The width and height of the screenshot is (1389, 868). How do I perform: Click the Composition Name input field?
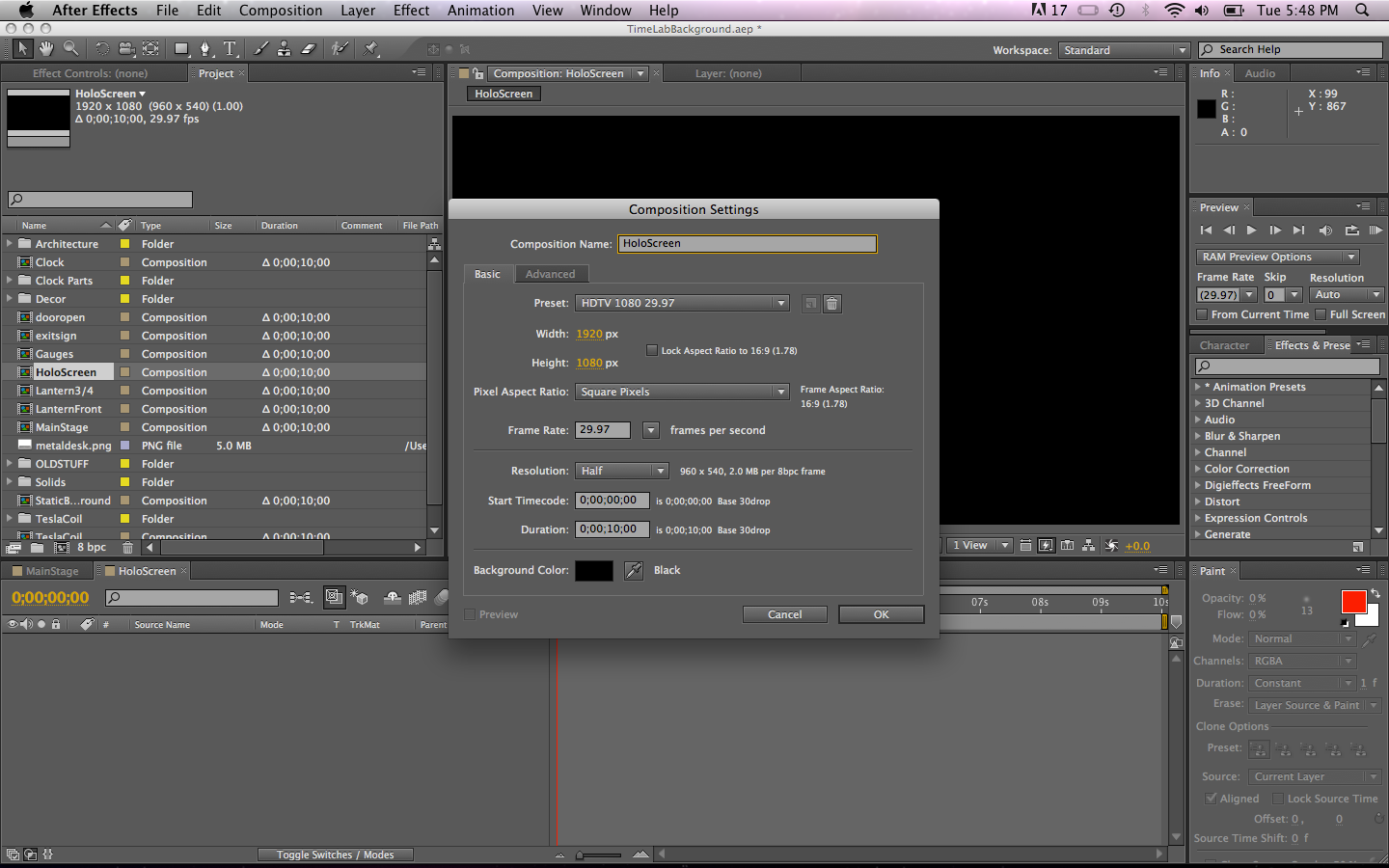[748, 244]
